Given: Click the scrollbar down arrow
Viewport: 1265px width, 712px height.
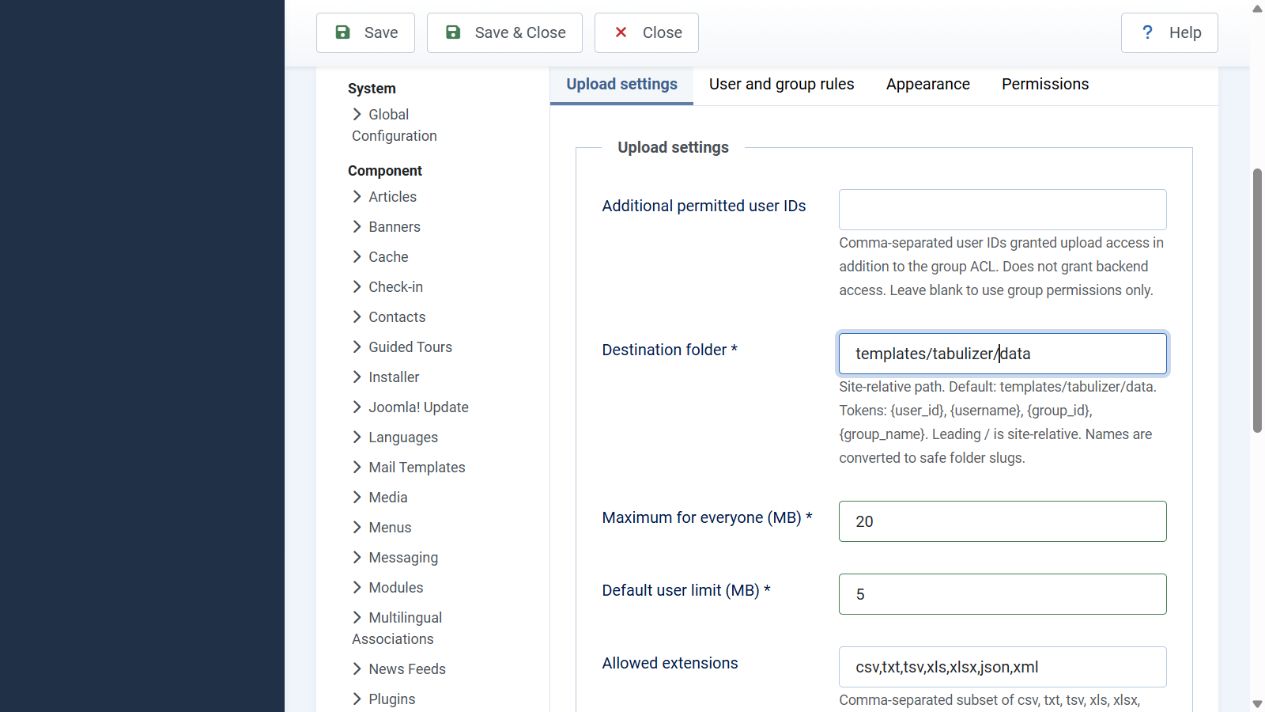Looking at the screenshot, I should pos(1257,704).
